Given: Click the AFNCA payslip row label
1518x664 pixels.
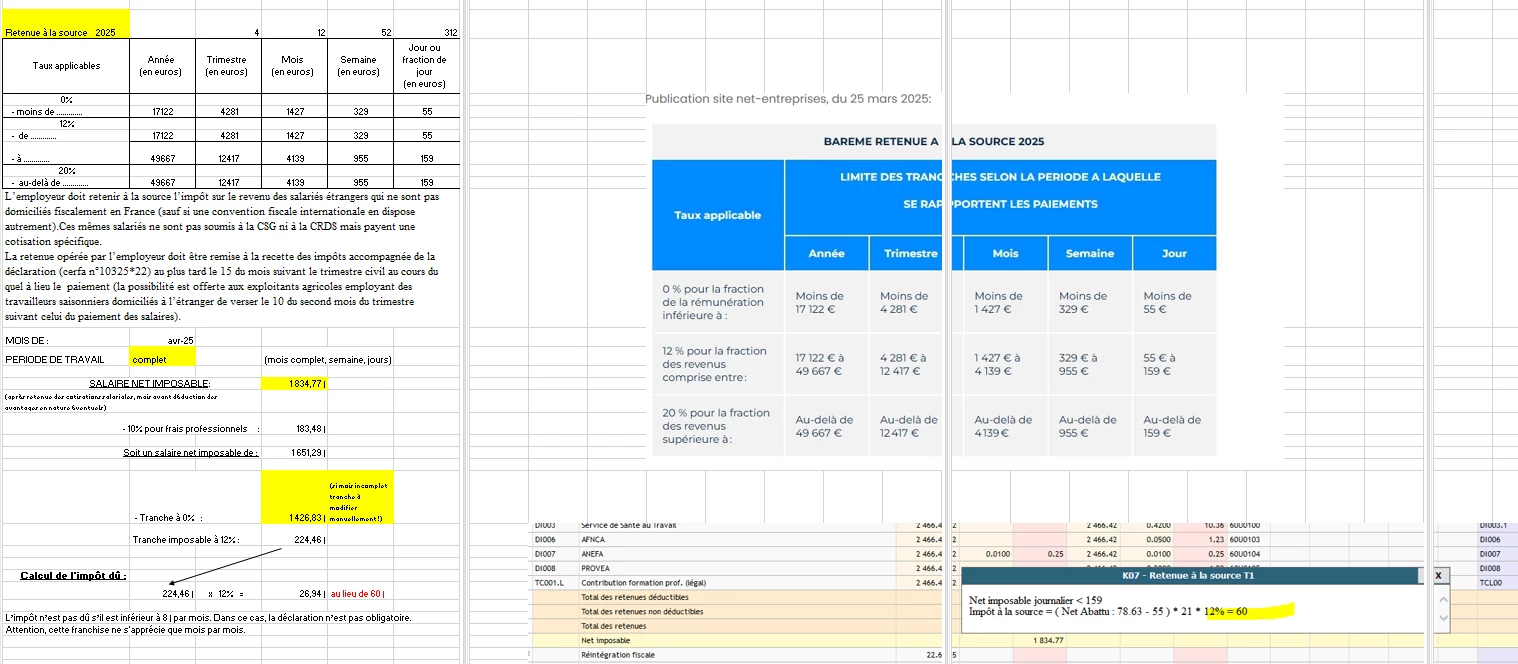Looking at the screenshot, I should coord(592,539).
